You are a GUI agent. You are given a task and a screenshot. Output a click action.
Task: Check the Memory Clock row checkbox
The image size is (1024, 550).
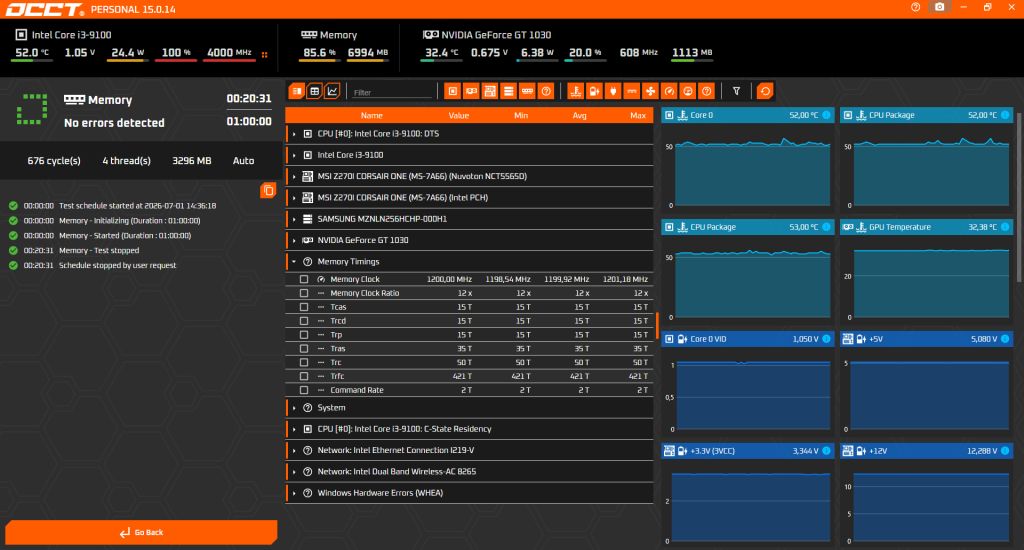tap(304, 279)
